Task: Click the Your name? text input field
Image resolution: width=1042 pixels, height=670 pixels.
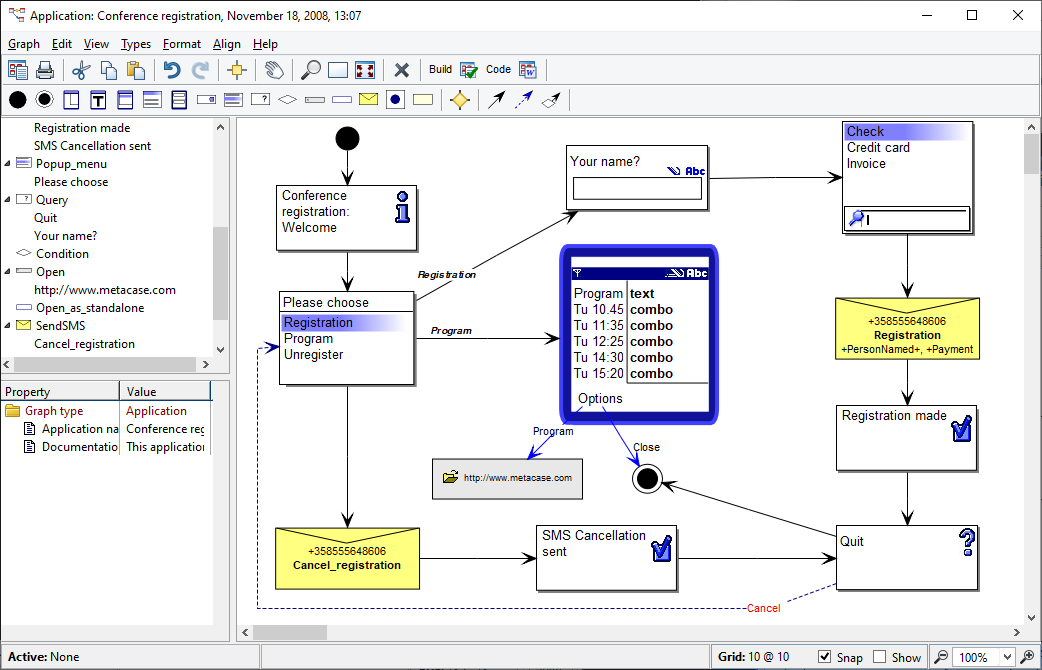Action: (x=636, y=189)
